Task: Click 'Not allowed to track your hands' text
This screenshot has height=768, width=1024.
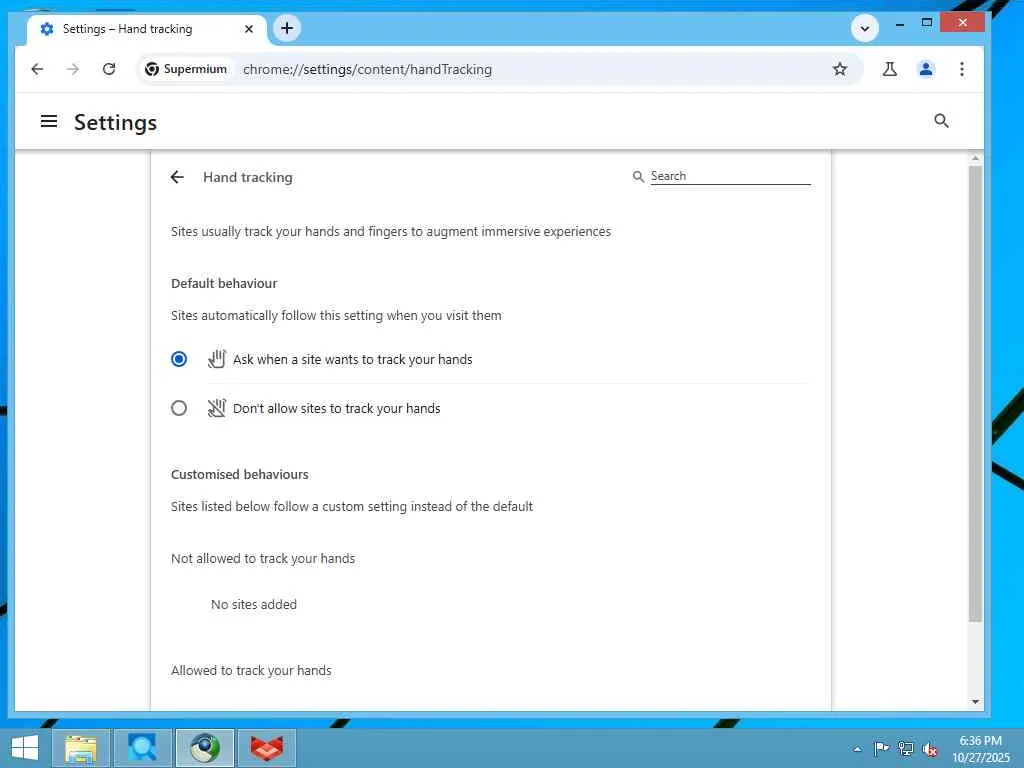Action: (x=263, y=559)
